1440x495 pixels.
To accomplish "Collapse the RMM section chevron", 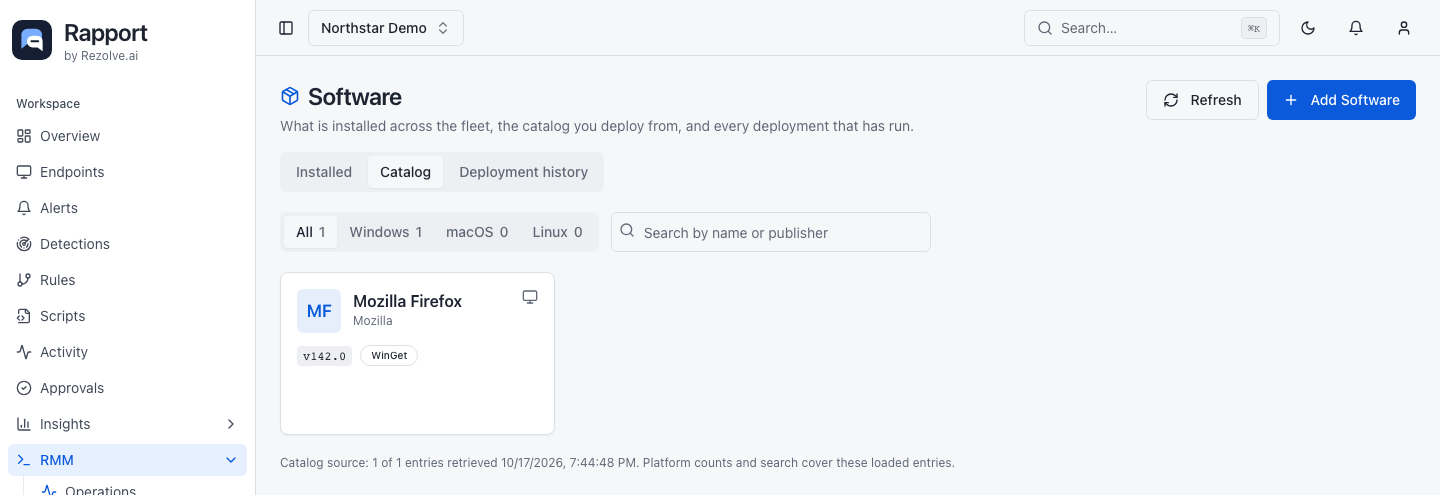I will point(231,460).
